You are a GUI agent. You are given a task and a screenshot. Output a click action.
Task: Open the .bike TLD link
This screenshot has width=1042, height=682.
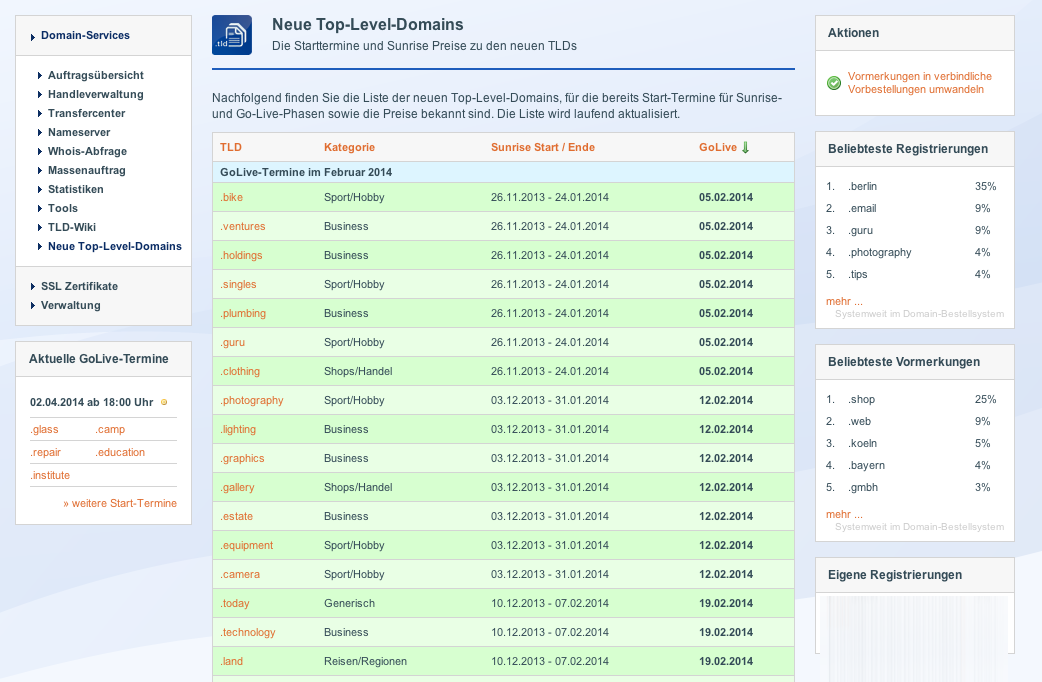click(231, 198)
